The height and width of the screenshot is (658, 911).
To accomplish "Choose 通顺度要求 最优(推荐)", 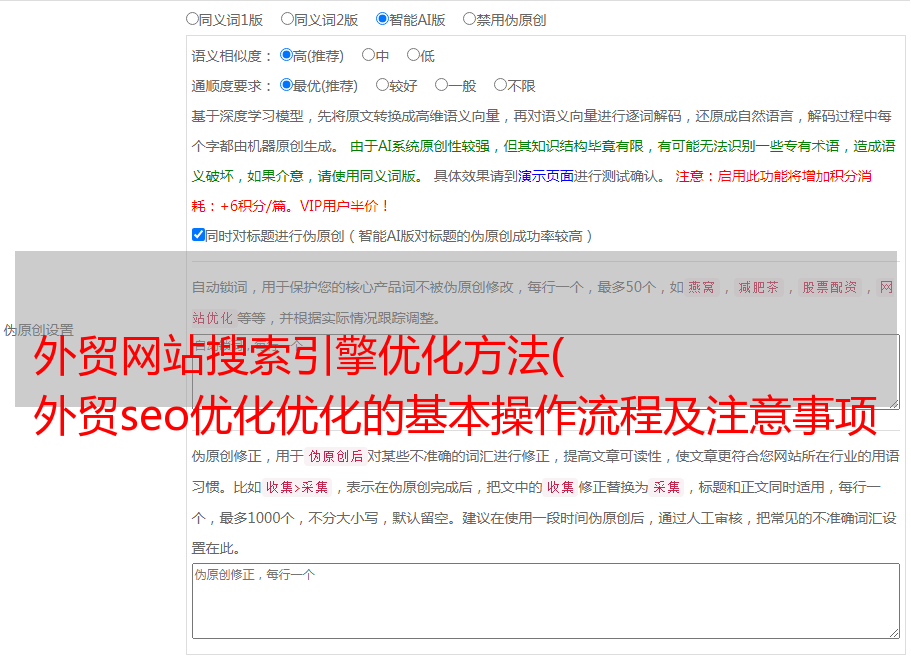I will [x=286, y=85].
